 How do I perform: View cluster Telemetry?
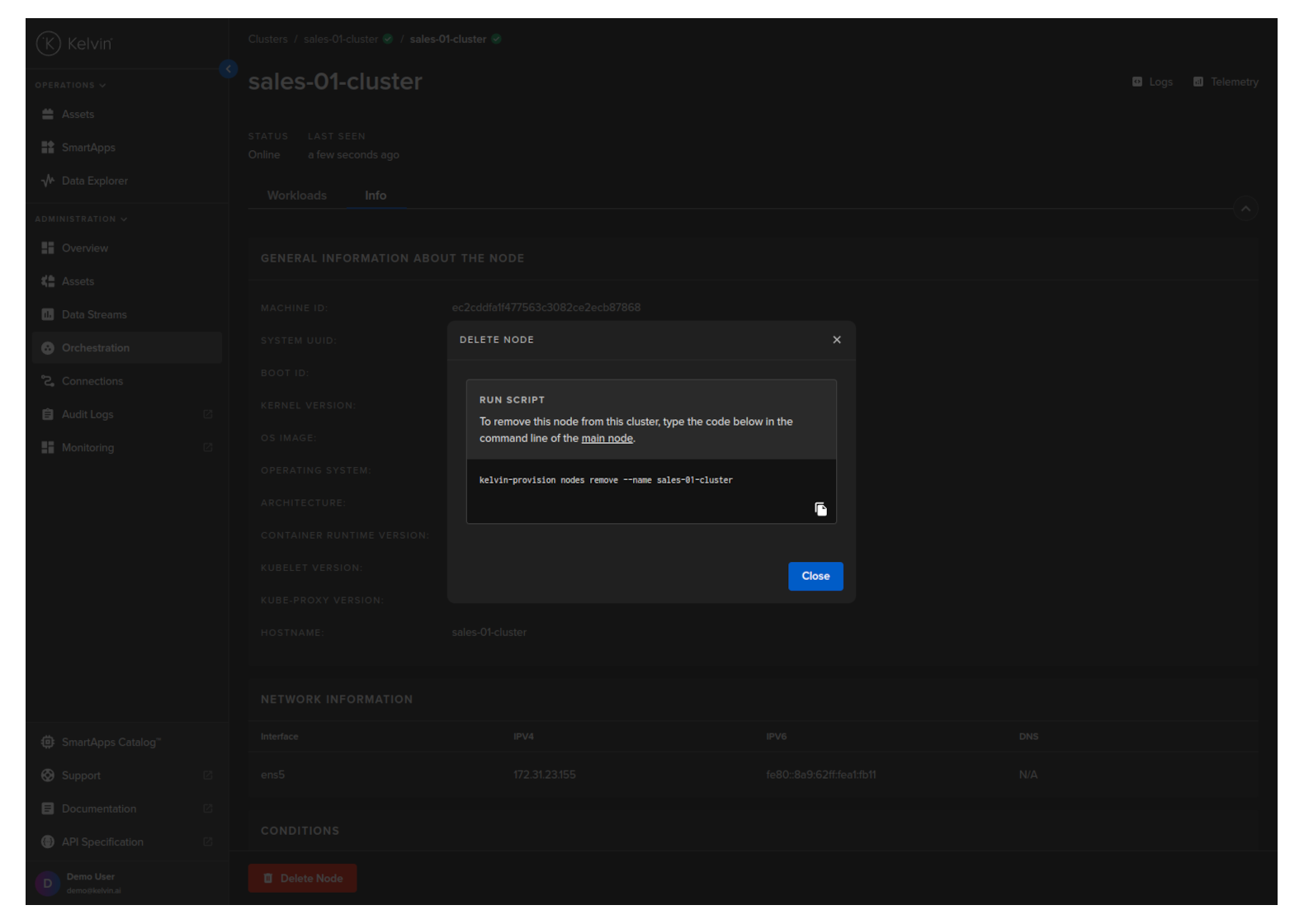click(1226, 82)
